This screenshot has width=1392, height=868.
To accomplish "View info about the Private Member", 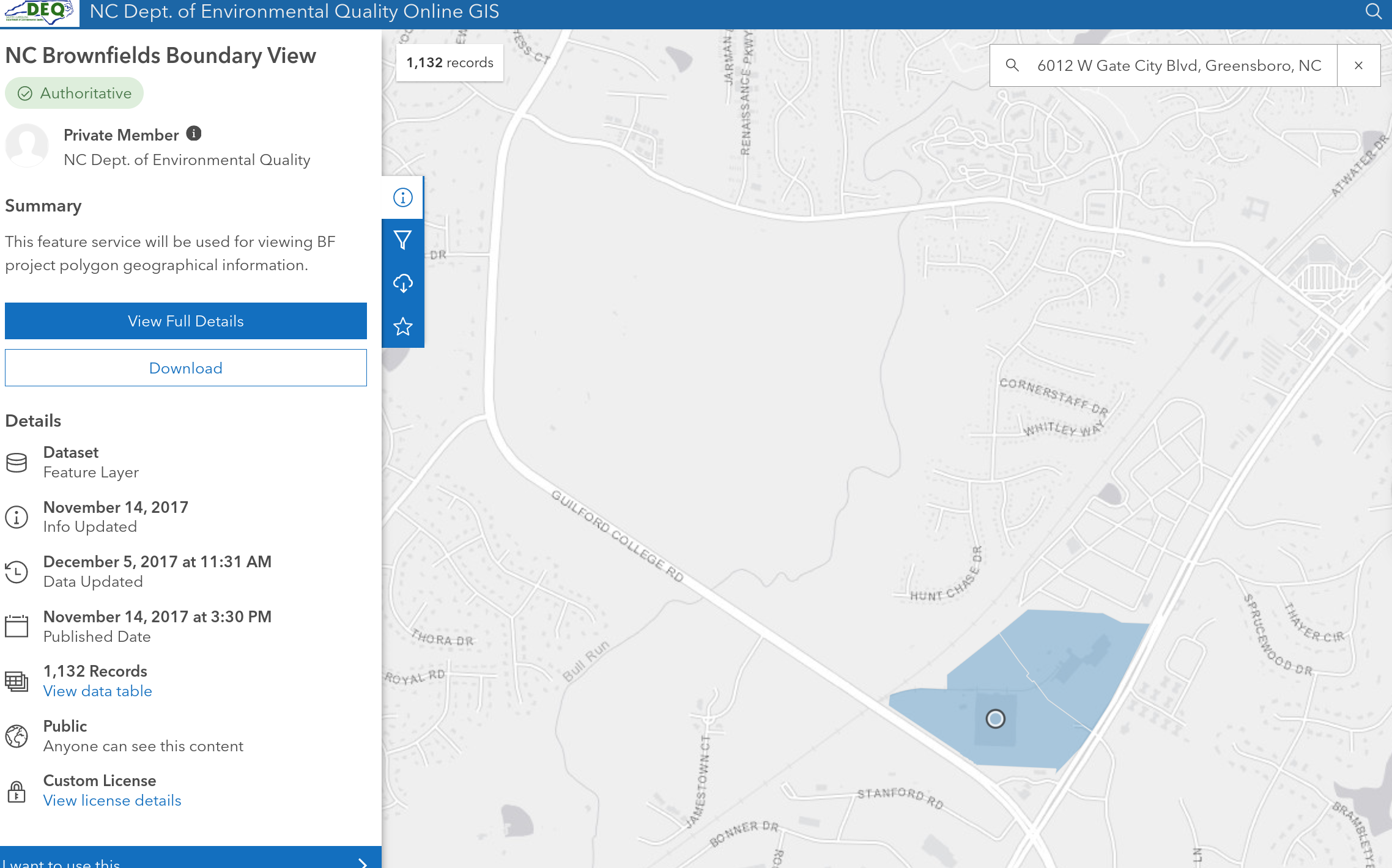I will tap(194, 134).
